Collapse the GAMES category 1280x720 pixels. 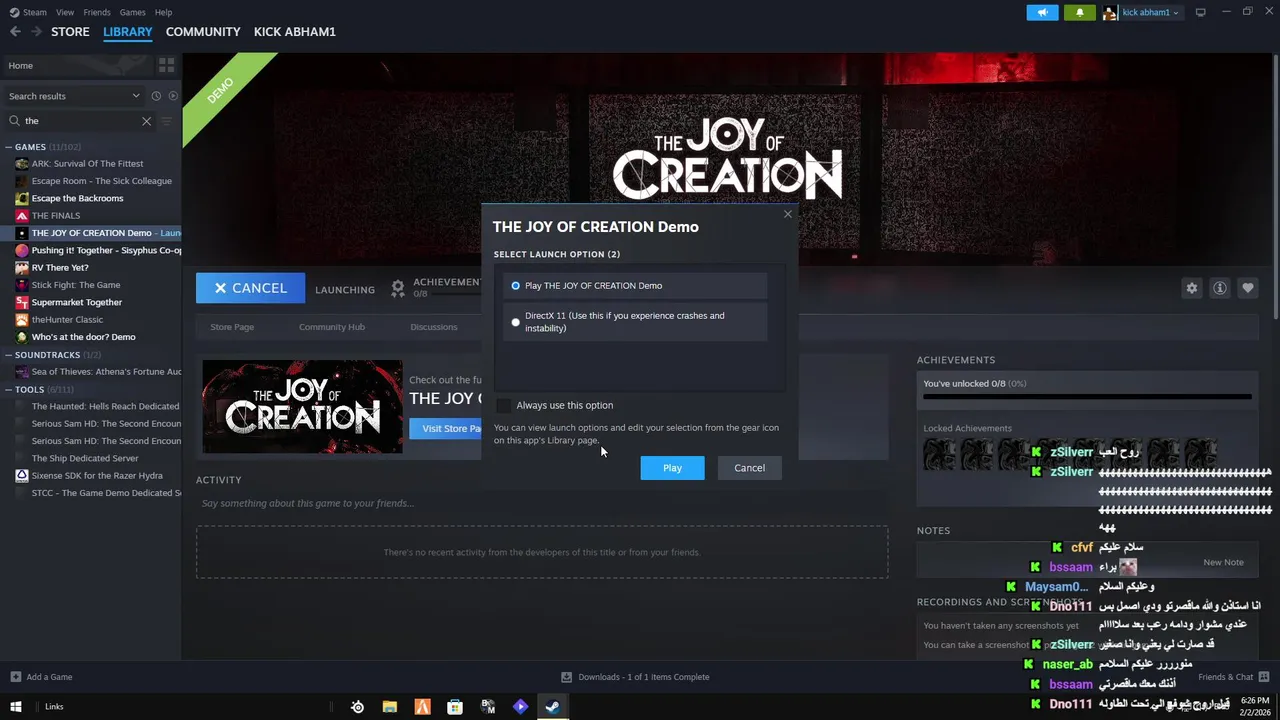pyautogui.click(x=9, y=147)
